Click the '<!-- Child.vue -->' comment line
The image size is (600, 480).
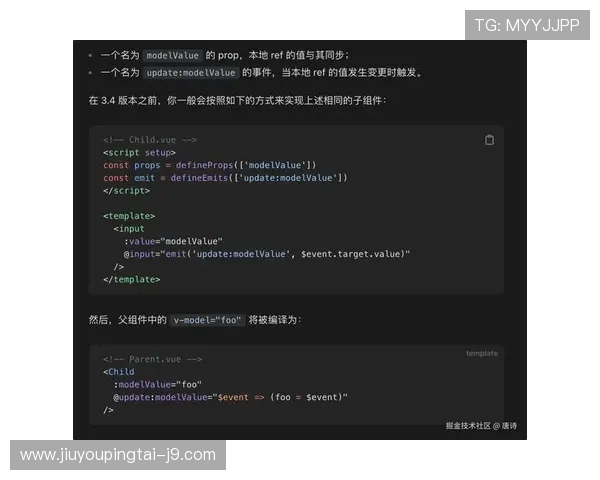pos(150,140)
